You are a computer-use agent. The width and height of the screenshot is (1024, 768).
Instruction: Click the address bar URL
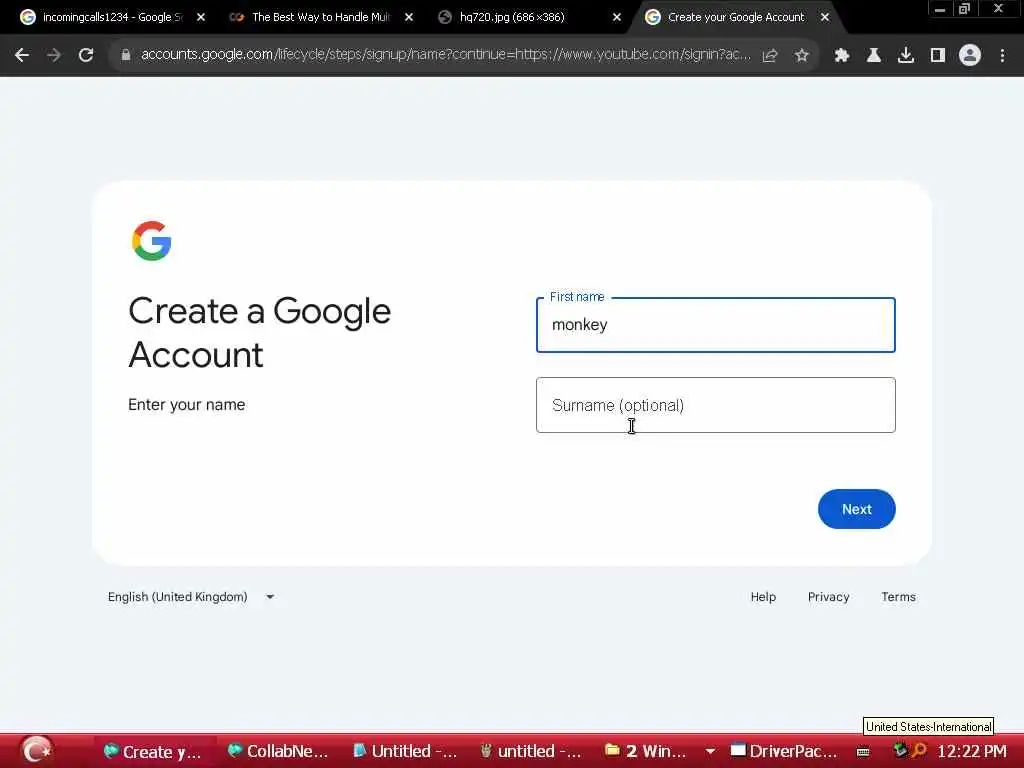(446, 55)
